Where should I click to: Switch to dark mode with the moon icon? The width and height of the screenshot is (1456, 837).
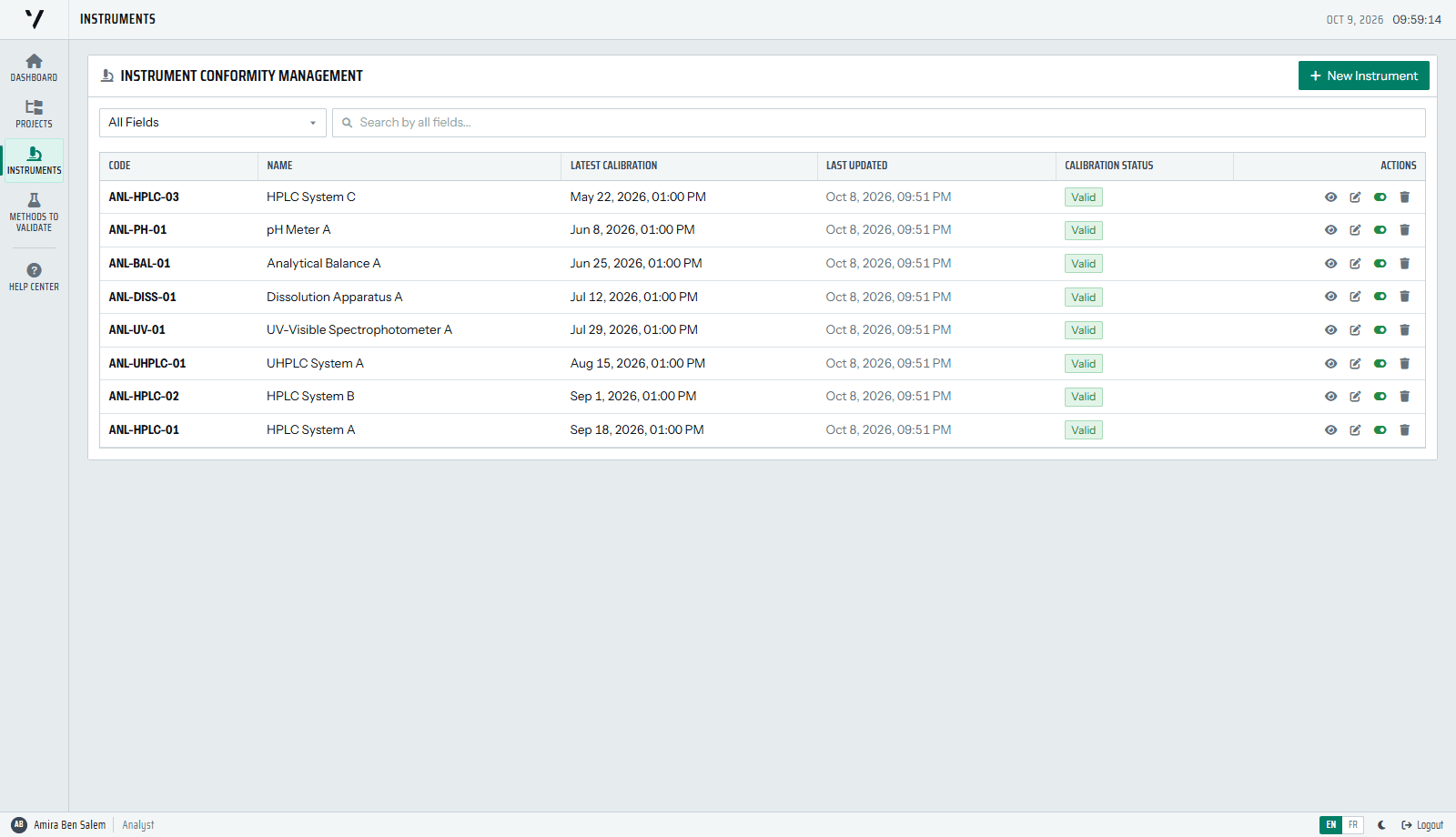click(x=1381, y=825)
